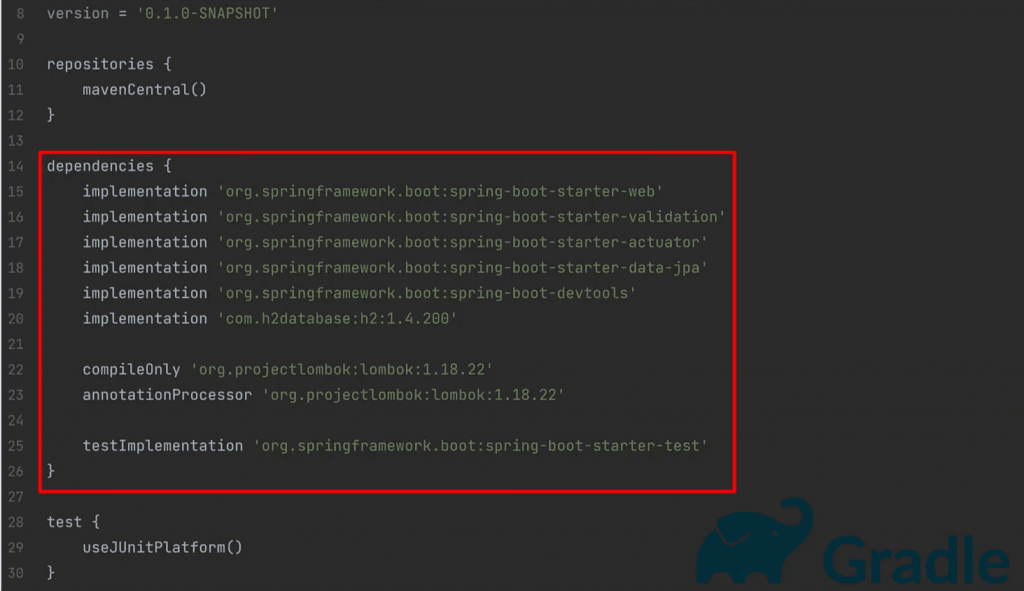Click the testImplementation keyword
This screenshot has height=591, width=1024.
(162, 446)
